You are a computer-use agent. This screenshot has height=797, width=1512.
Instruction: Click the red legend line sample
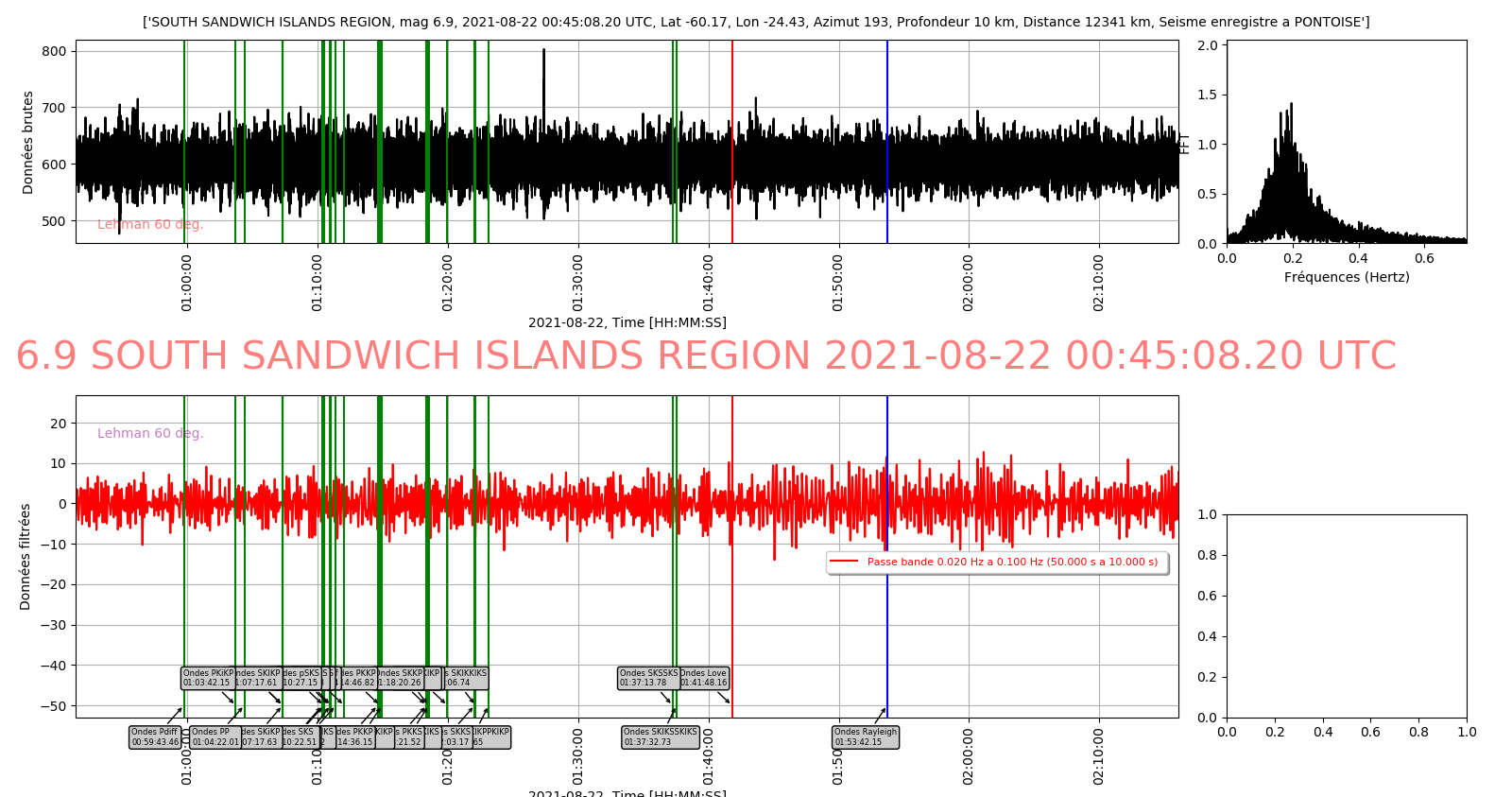click(844, 562)
